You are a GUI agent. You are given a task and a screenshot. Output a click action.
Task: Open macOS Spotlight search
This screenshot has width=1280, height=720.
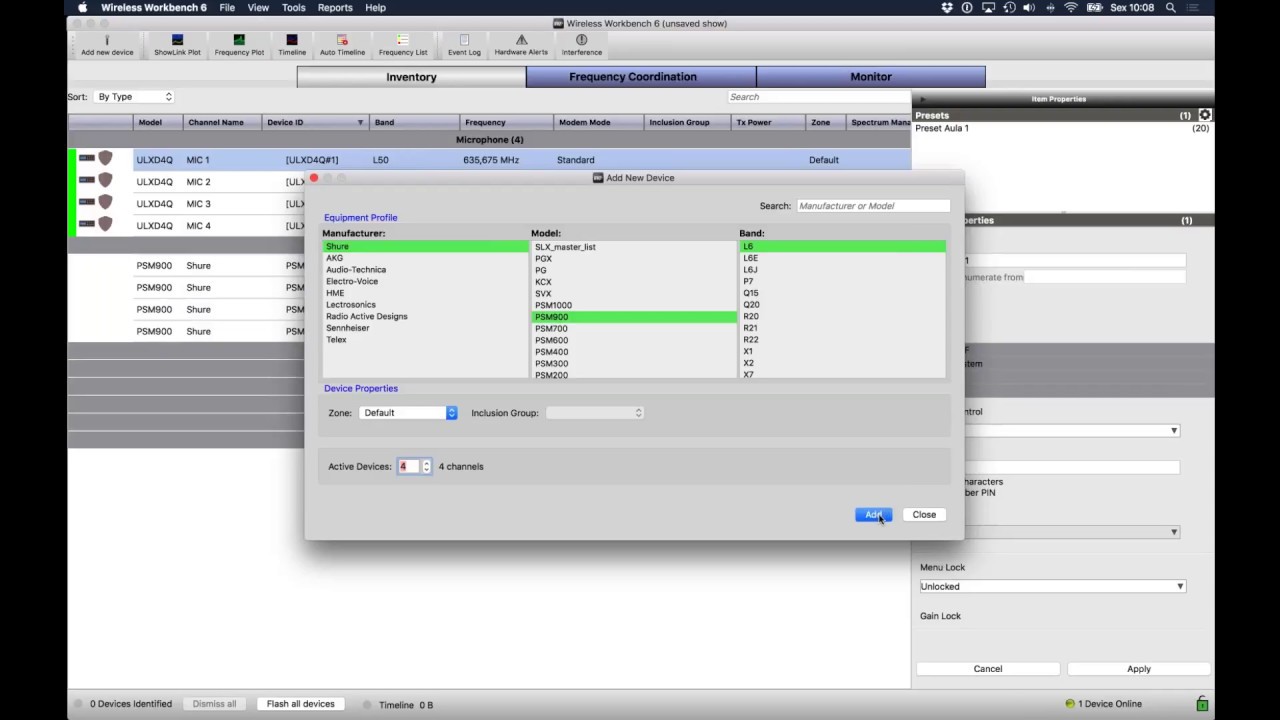click(x=1171, y=8)
